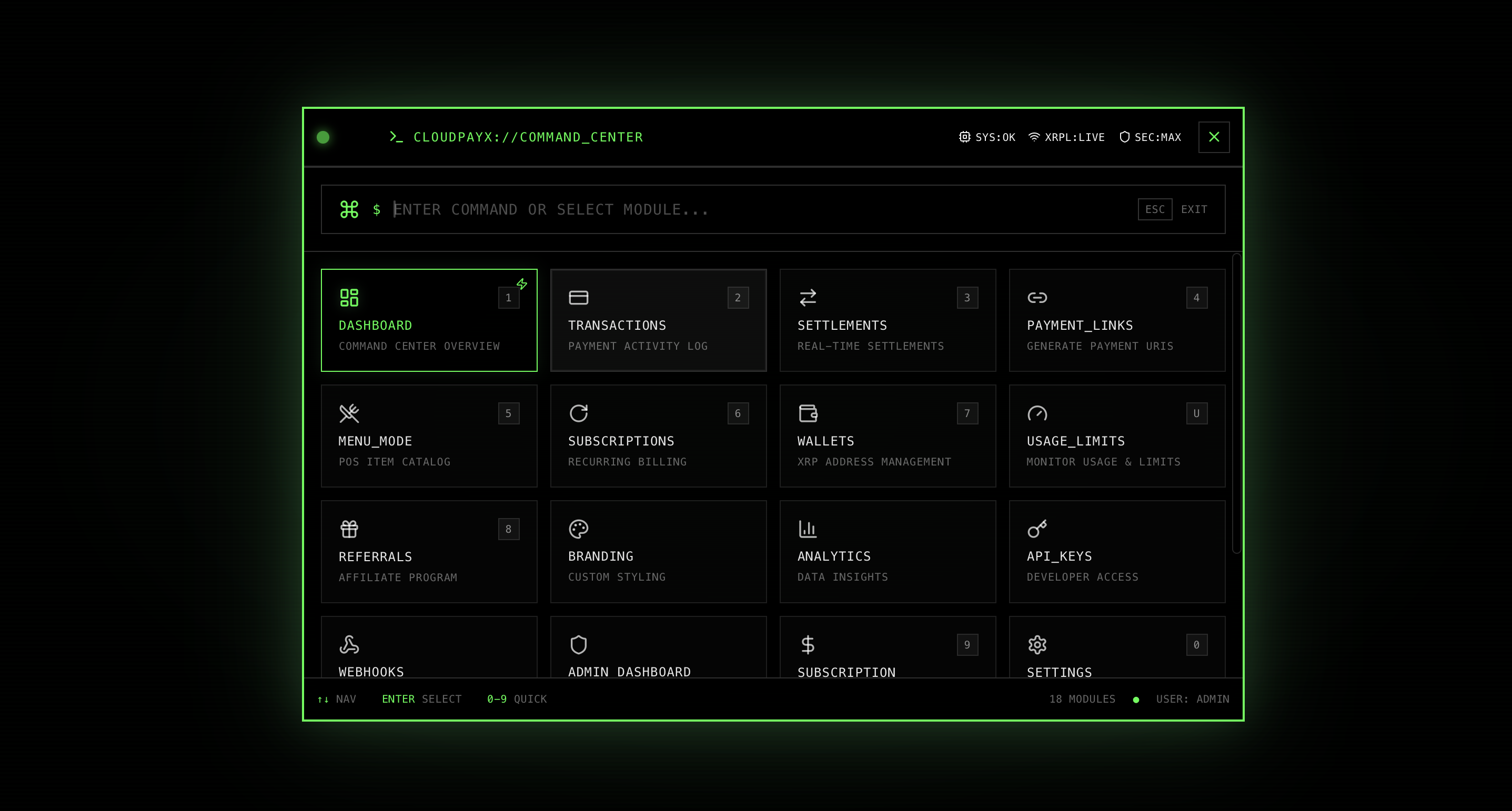Toggle the green status dot next to USER: ADMIN
Viewport: 1512px width, 811px height.
1136,699
